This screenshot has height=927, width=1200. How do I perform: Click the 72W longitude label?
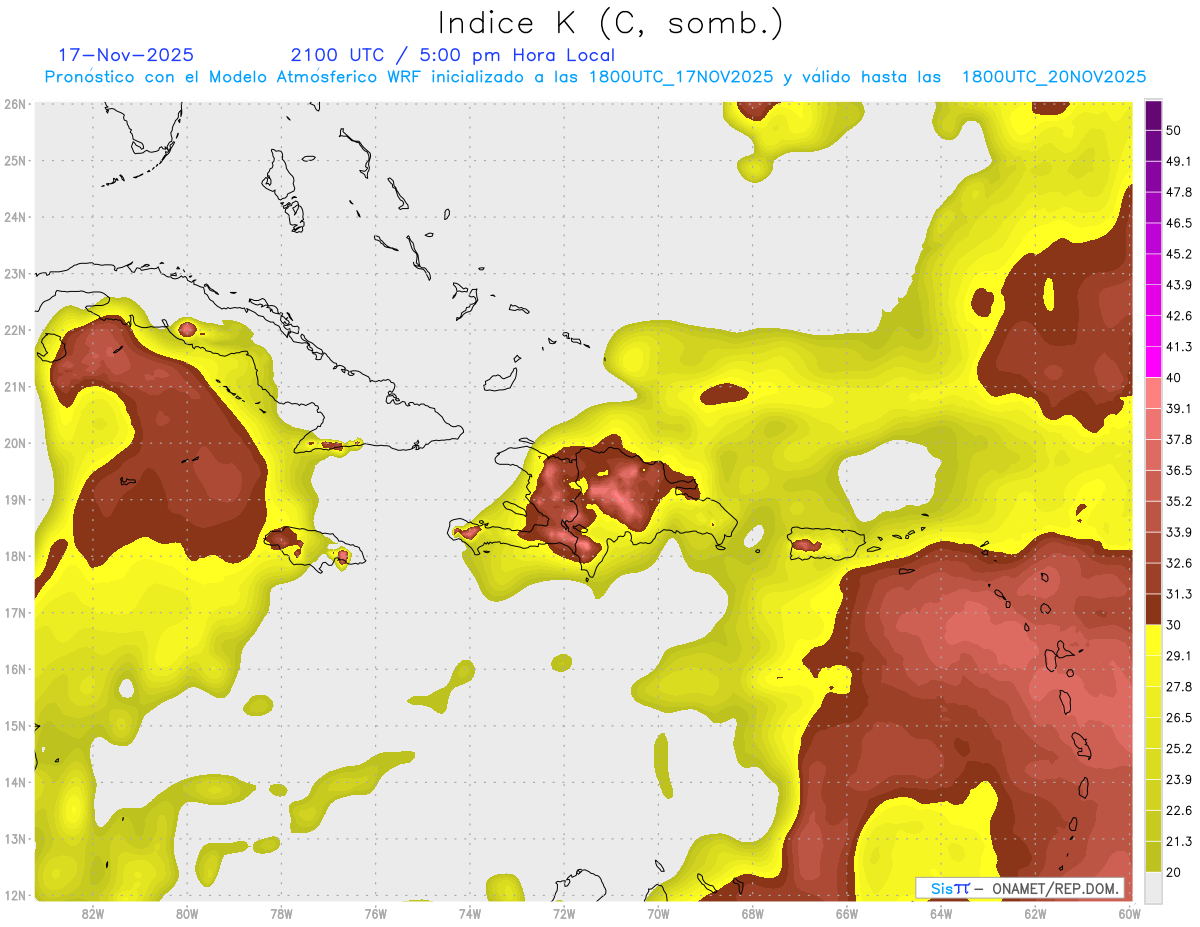(x=564, y=913)
